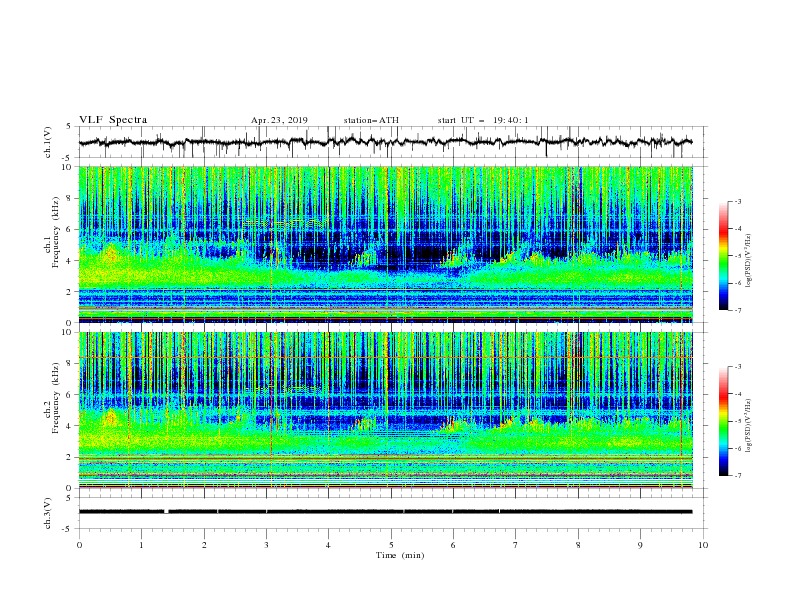
Task: Click the "6" tick on the time axis
Action: 453,545
